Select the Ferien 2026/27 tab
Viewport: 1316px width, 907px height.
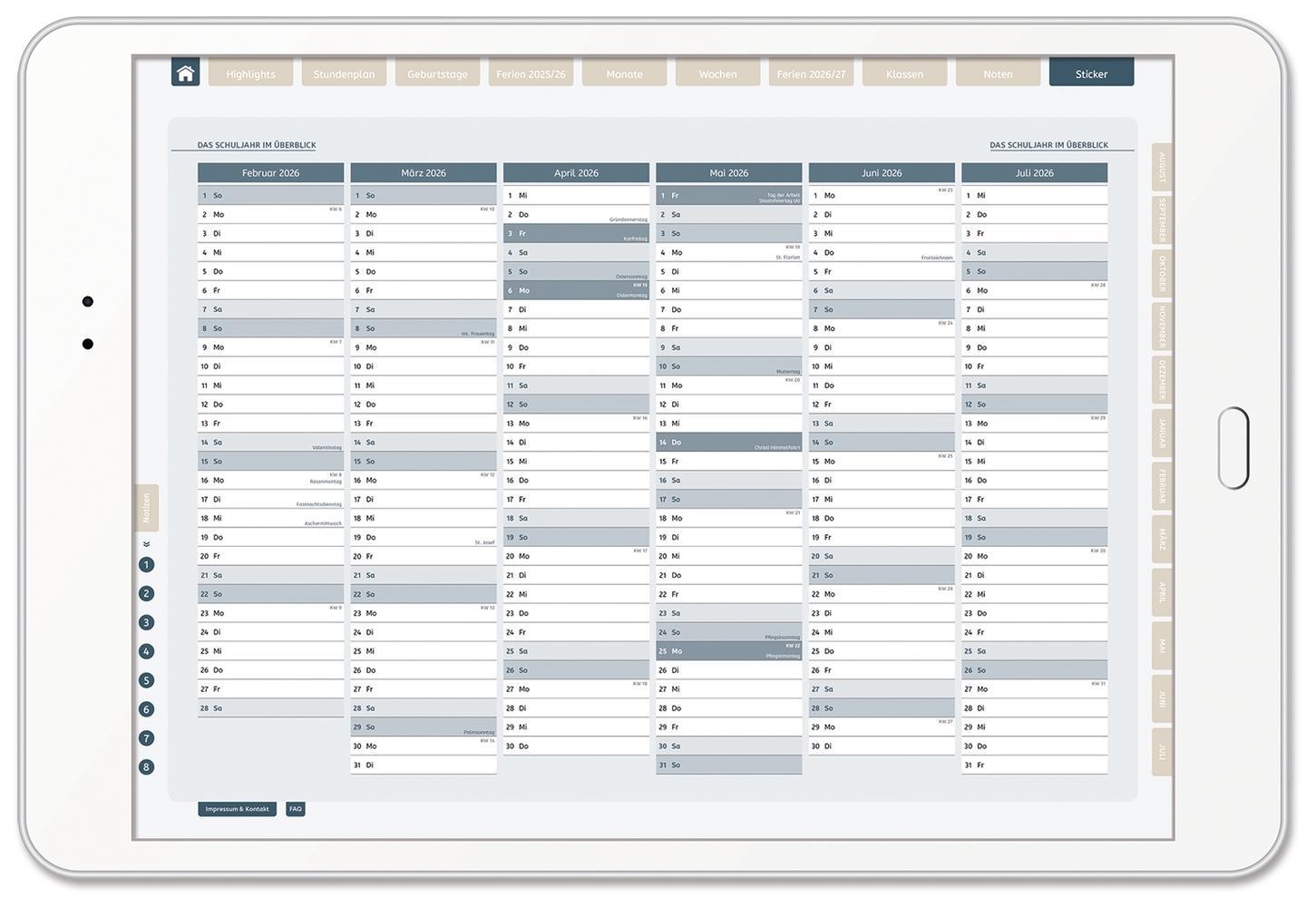(x=811, y=73)
